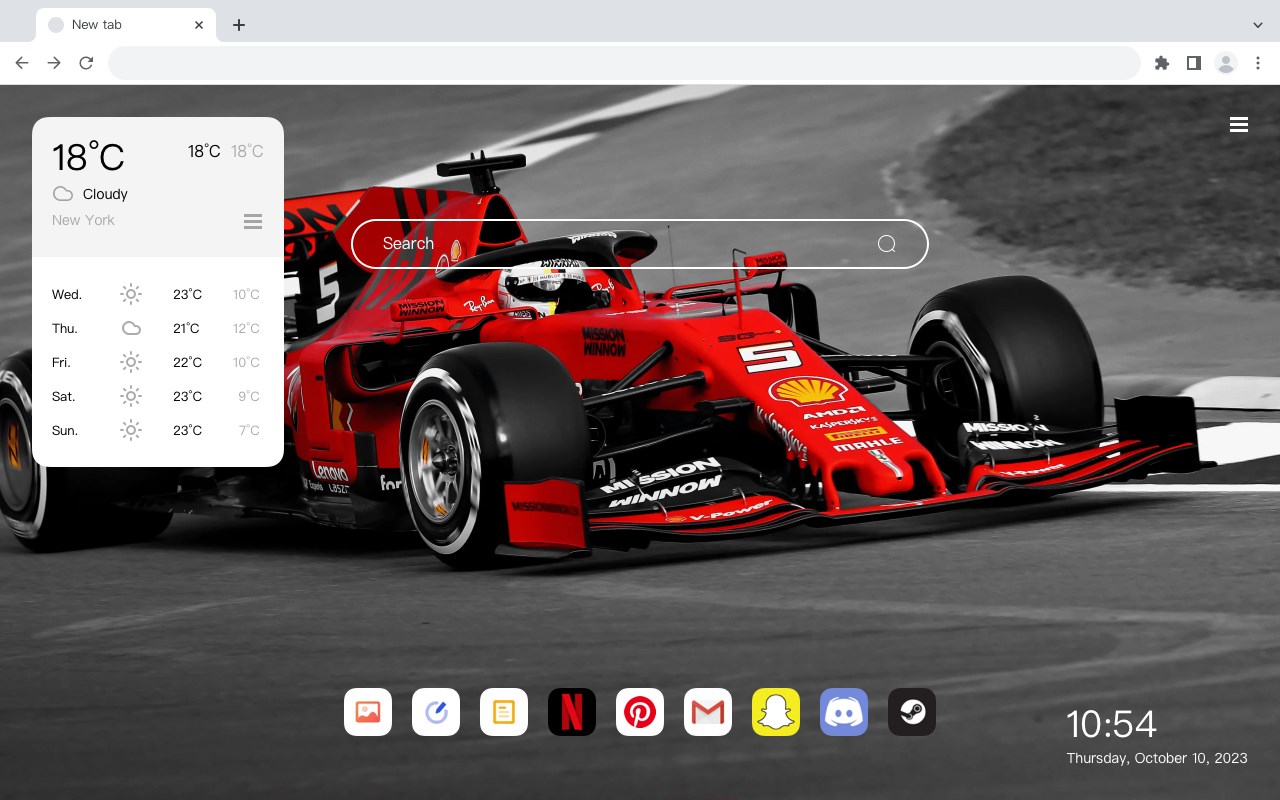Image resolution: width=1280 pixels, height=800 pixels.
Task: Click Thursday's cloud weather icon
Action: pyautogui.click(x=131, y=328)
